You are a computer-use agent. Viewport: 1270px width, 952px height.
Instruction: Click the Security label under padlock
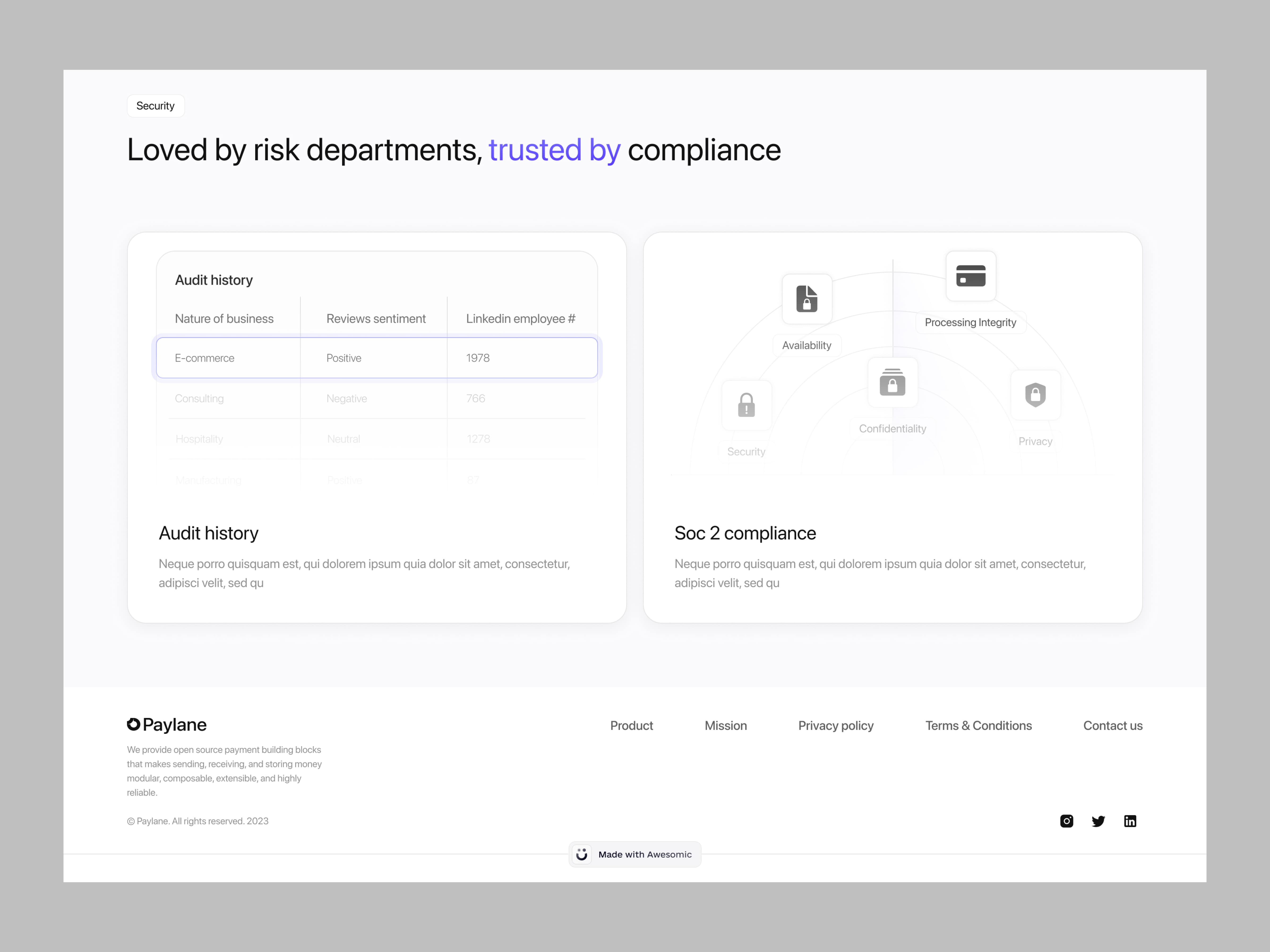(x=746, y=452)
